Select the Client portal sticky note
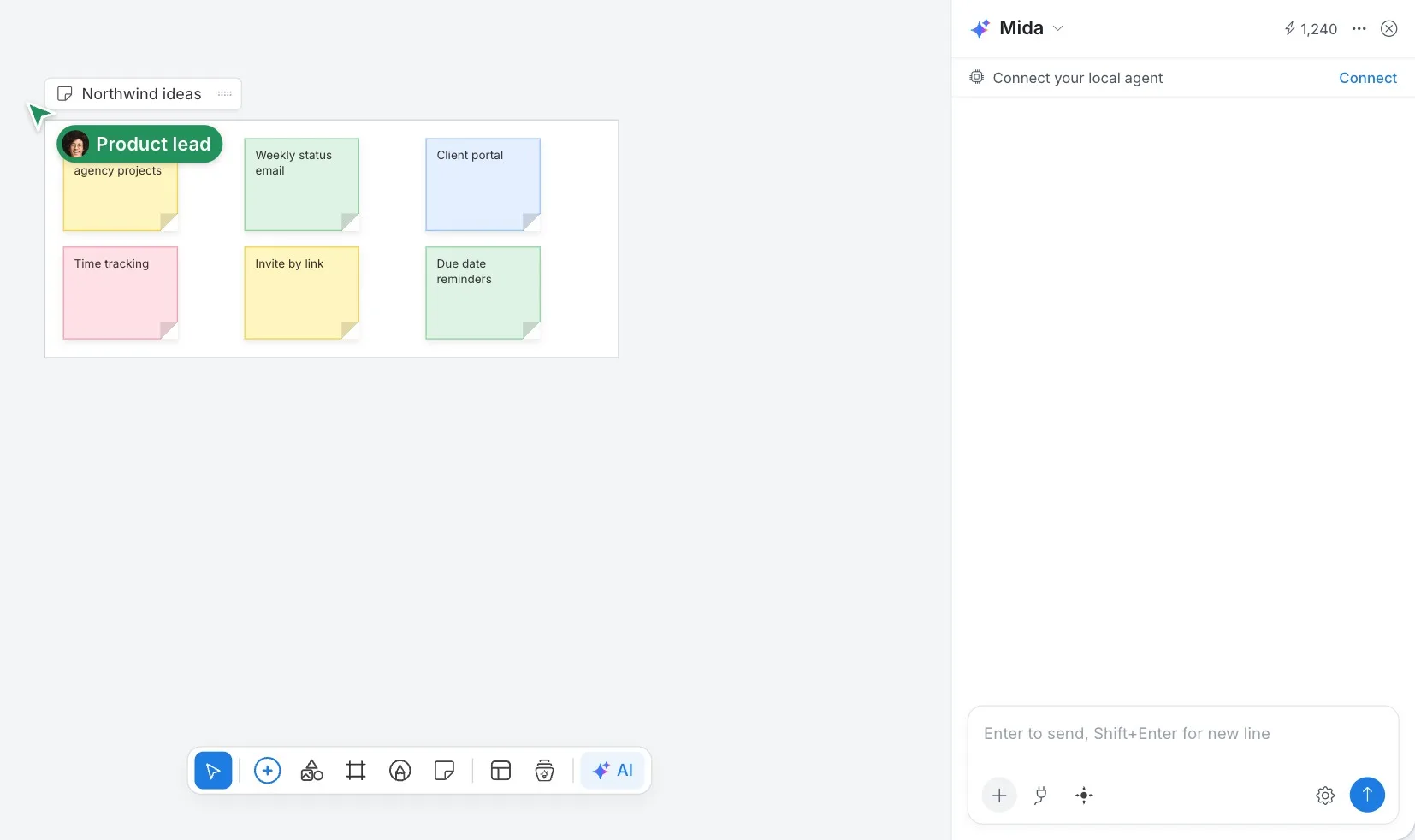Screen dimensions: 1415x840 point(483,185)
